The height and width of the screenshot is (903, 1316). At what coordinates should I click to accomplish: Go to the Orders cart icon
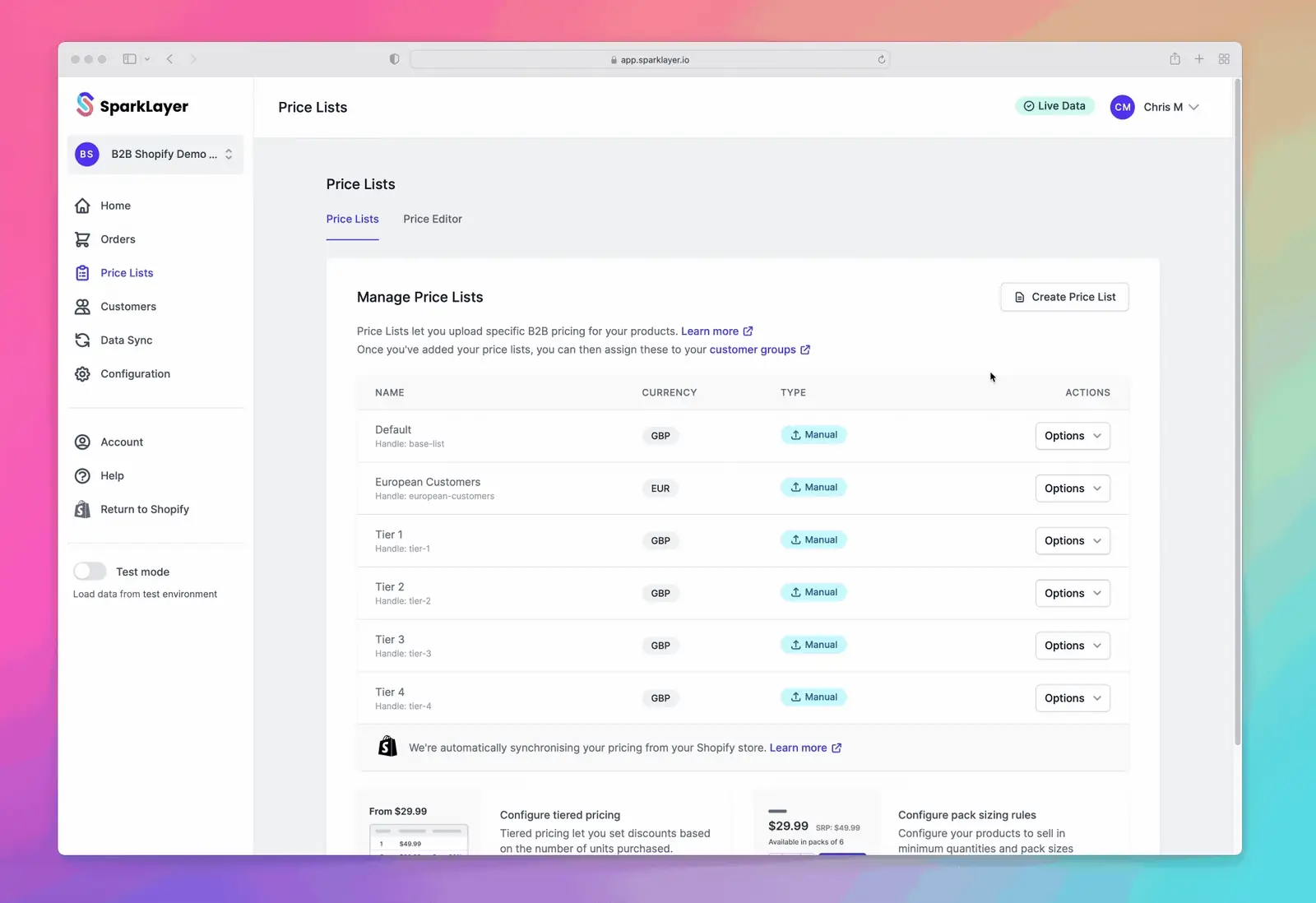point(82,239)
